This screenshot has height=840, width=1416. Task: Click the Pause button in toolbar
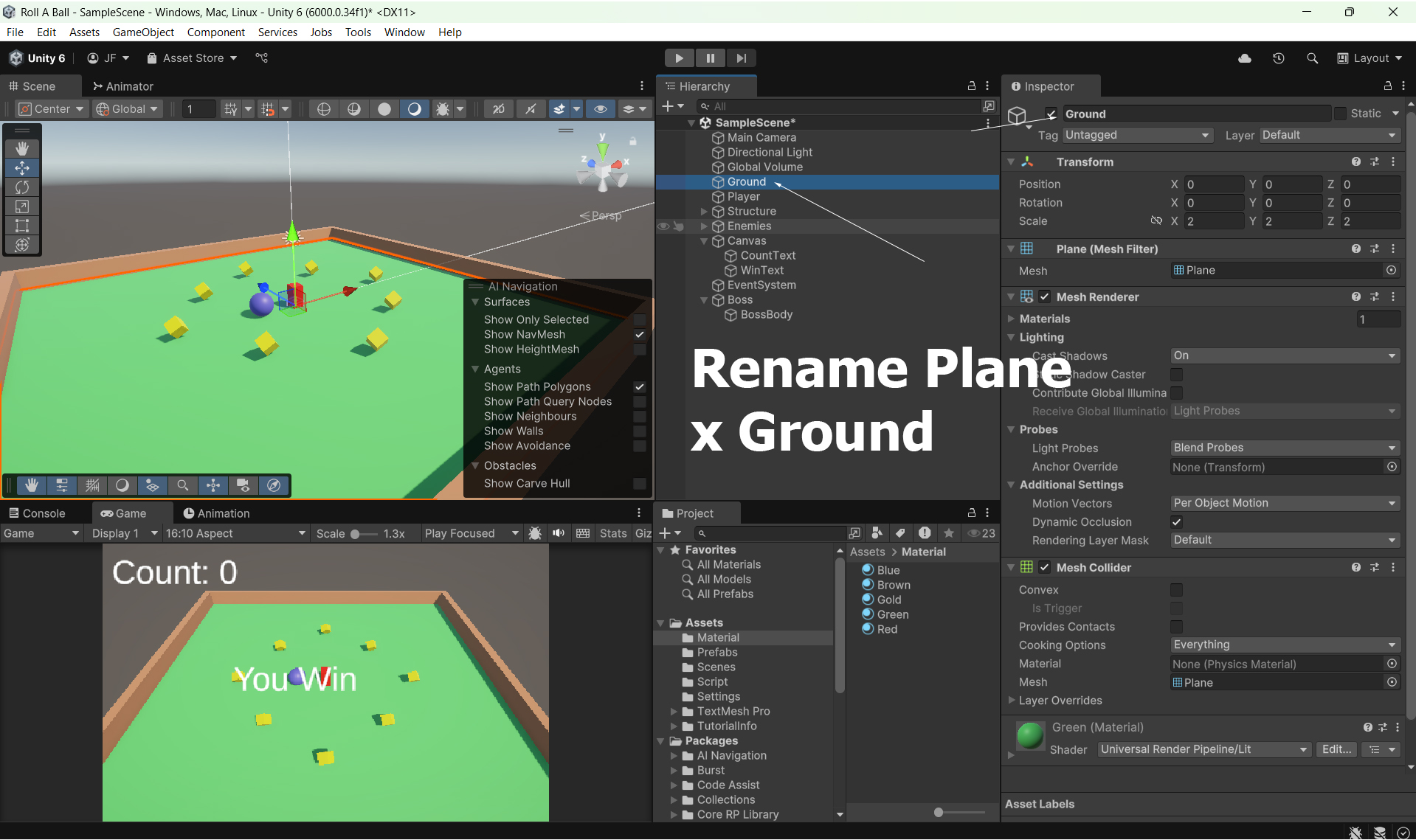(x=710, y=58)
